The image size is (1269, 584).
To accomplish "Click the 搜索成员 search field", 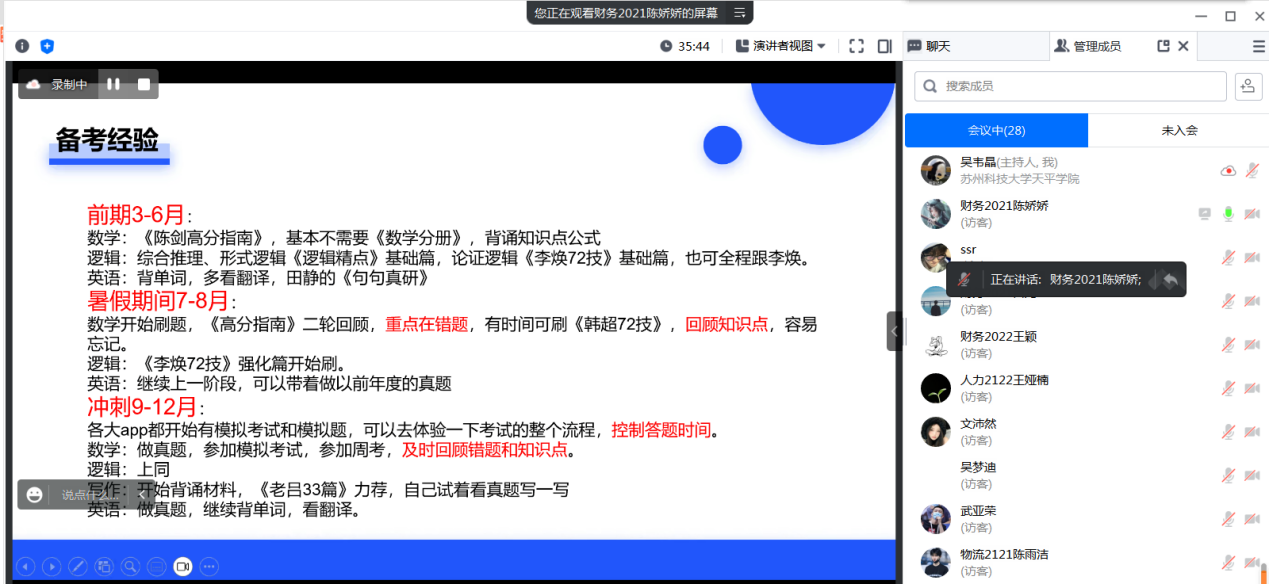I will (1070, 86).
